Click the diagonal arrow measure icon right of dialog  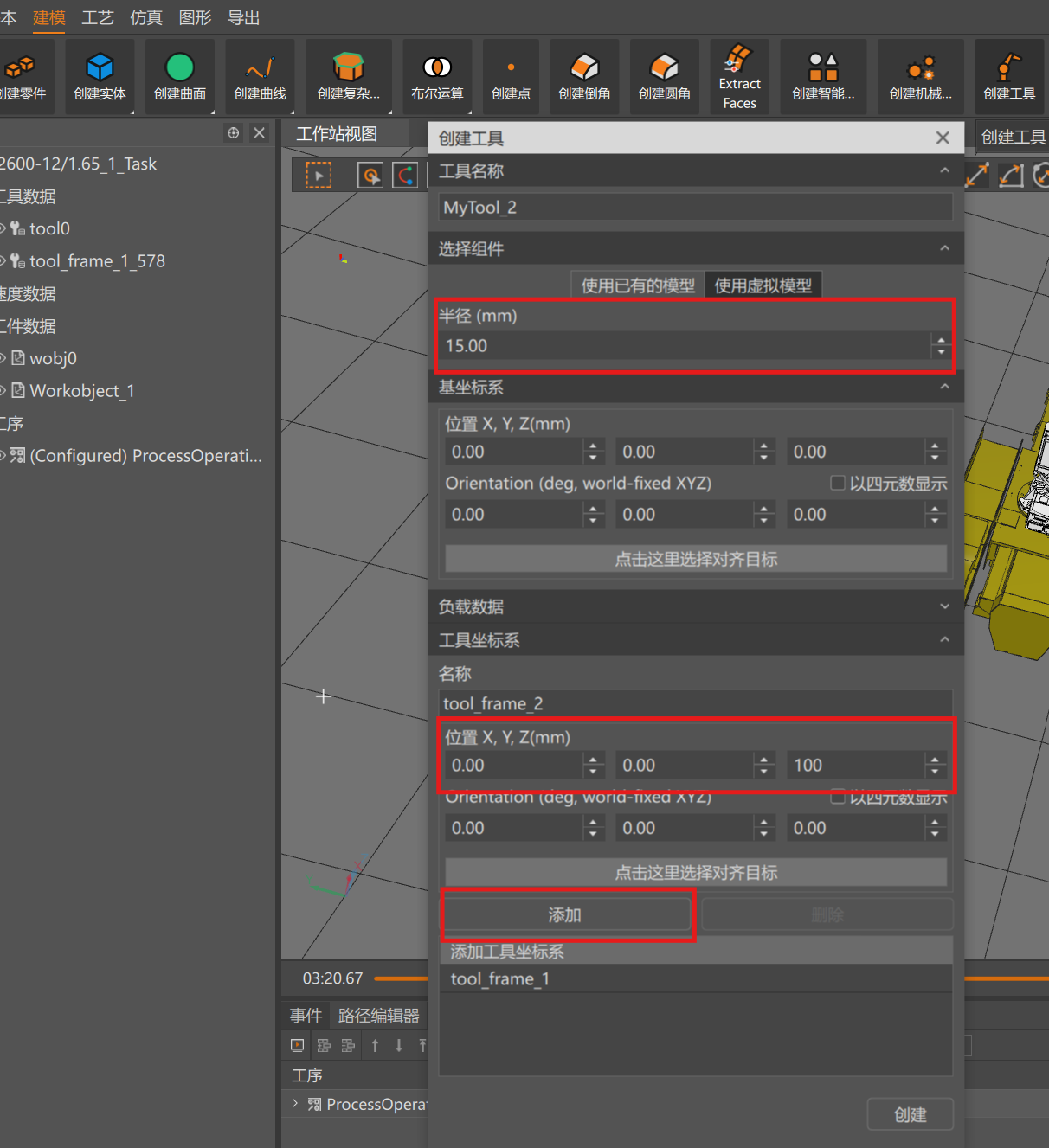(976, 175)
